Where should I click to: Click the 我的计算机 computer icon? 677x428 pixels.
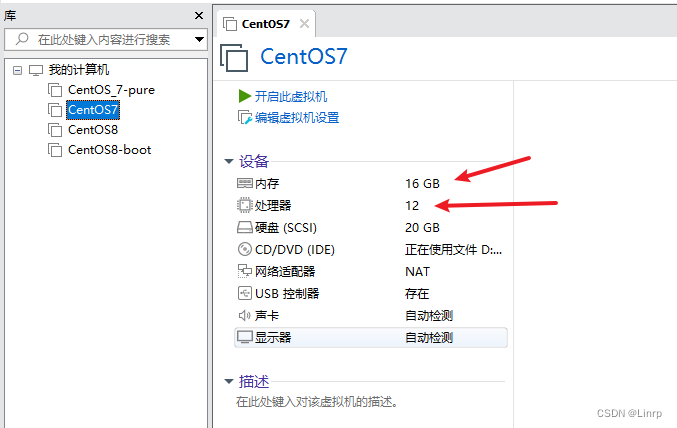click(x=36, y=70)
